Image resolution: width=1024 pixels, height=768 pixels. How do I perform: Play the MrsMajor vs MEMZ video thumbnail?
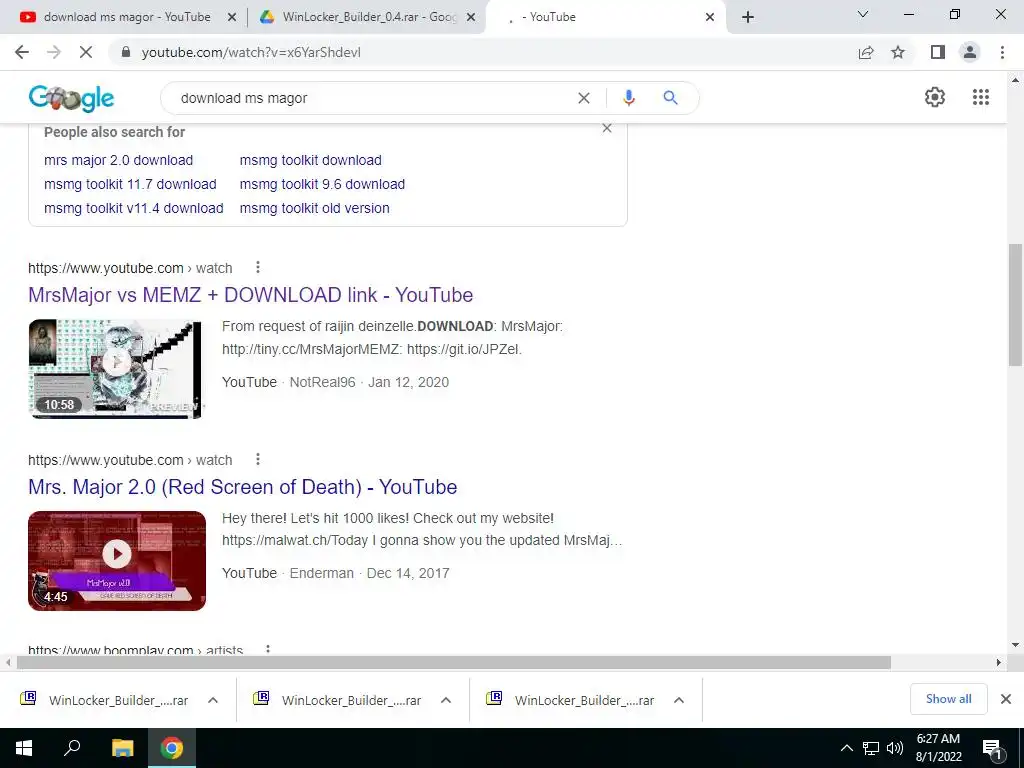(116, 368)
